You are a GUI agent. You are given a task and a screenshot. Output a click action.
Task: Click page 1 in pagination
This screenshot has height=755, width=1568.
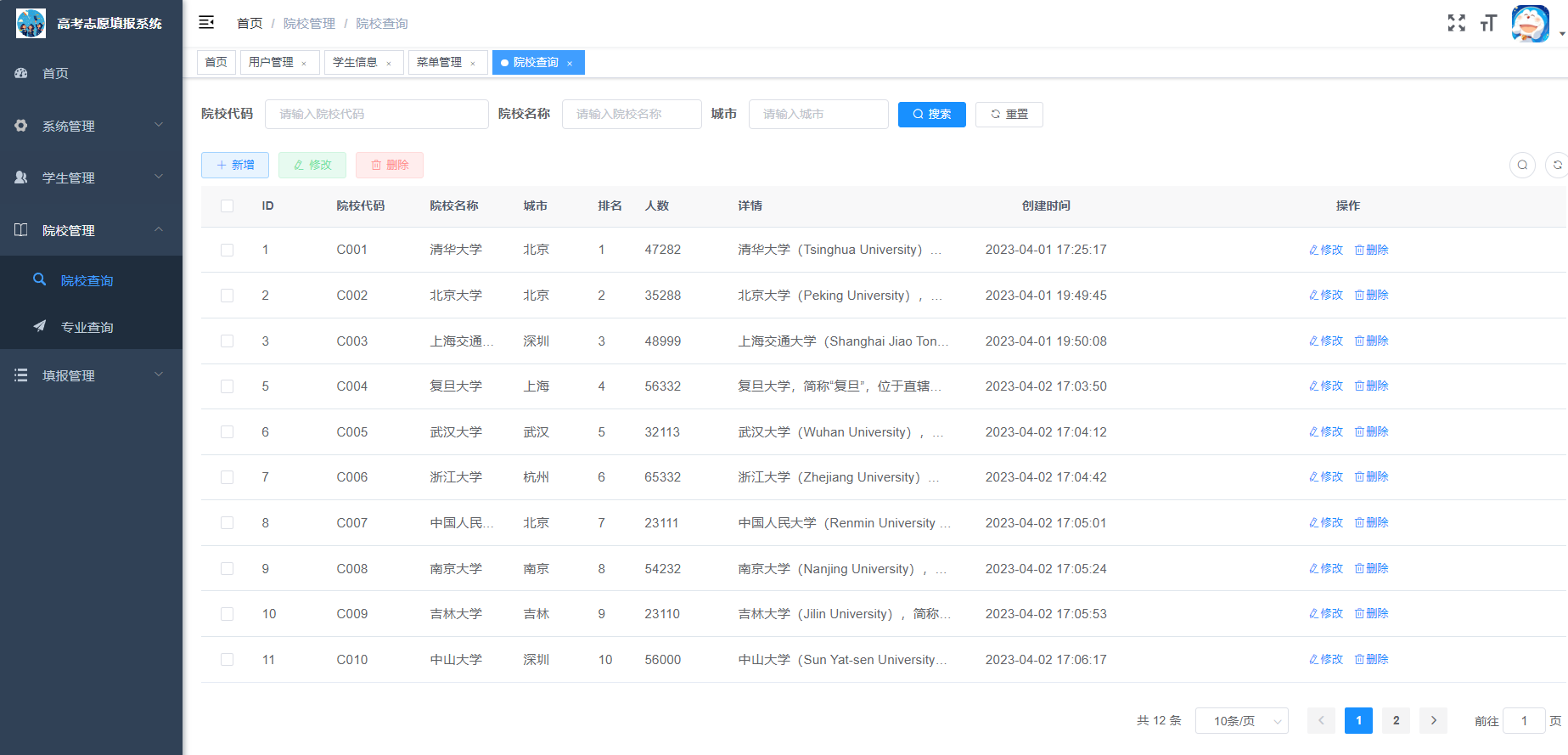1358,720
